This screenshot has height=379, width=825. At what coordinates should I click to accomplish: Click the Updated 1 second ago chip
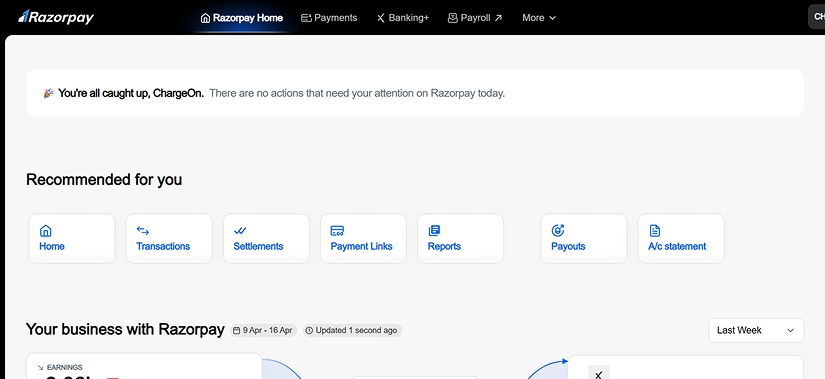(352, 331)
